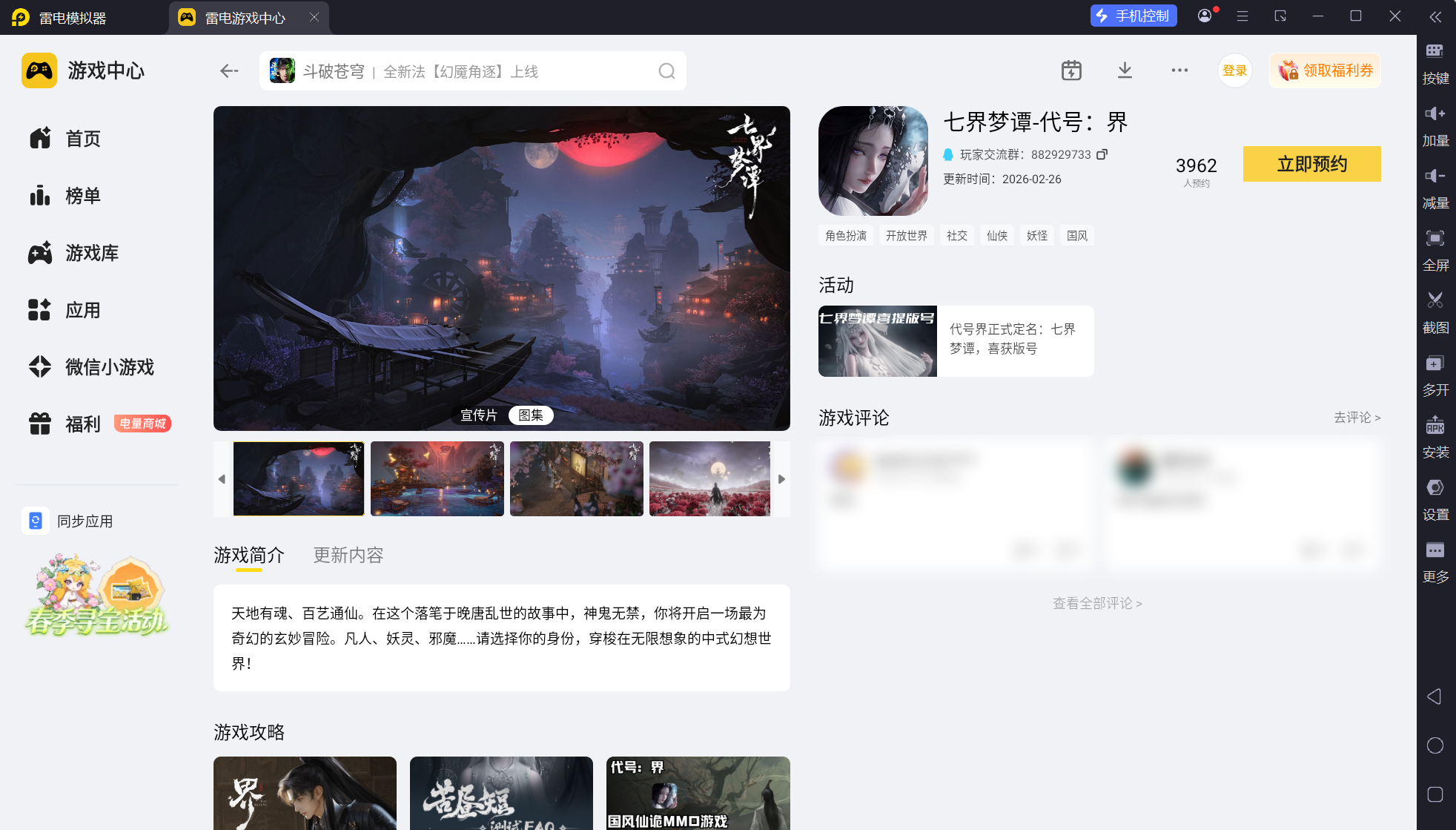
Task: Open the 榜单 rankings section
Action: pyautogui.click(x=65, y=196)
